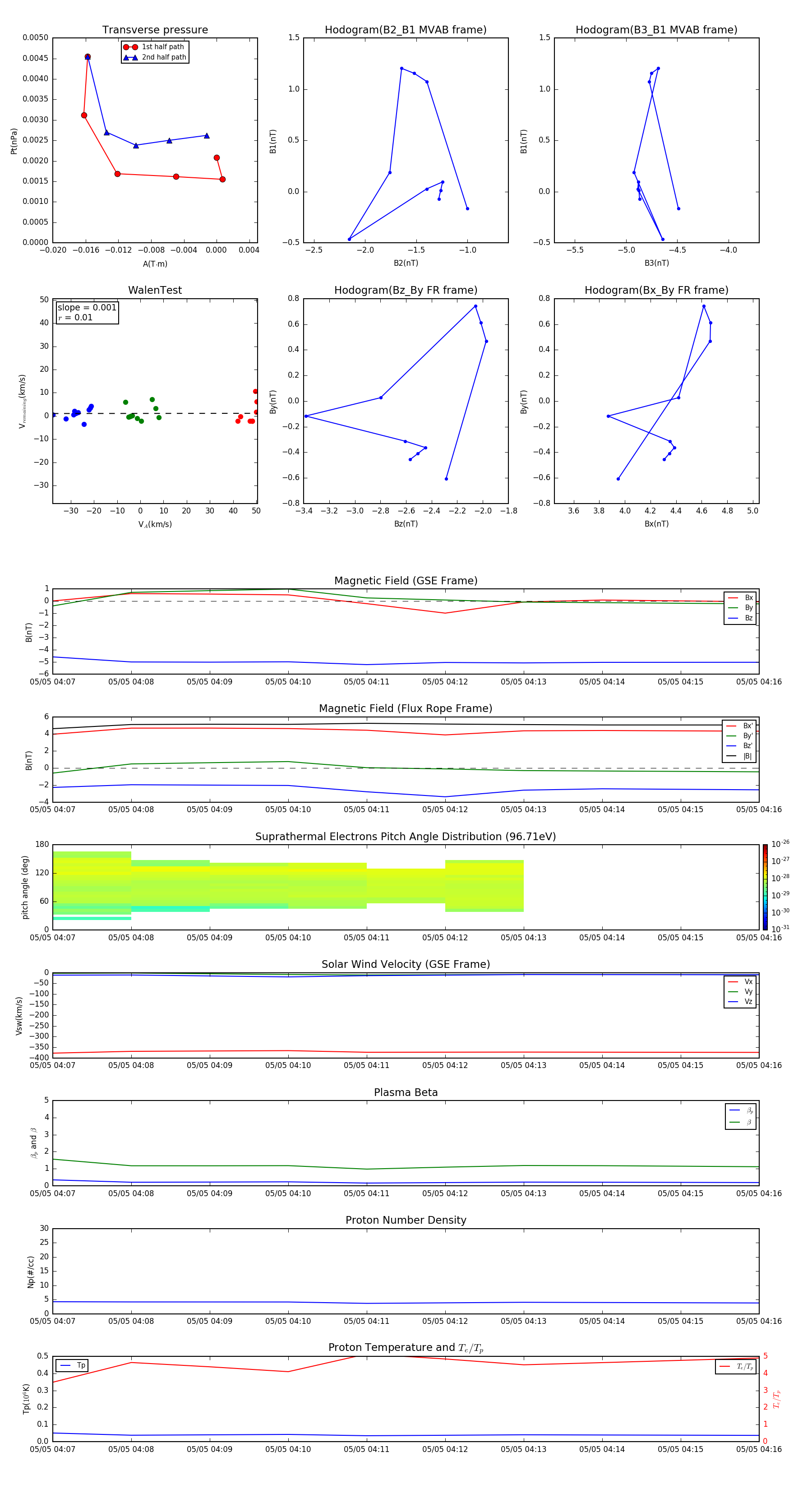Click the "B1(nT)" label of the B3_B1 hodogram
Screen dimensions: 812x1489
coord(524,141)
